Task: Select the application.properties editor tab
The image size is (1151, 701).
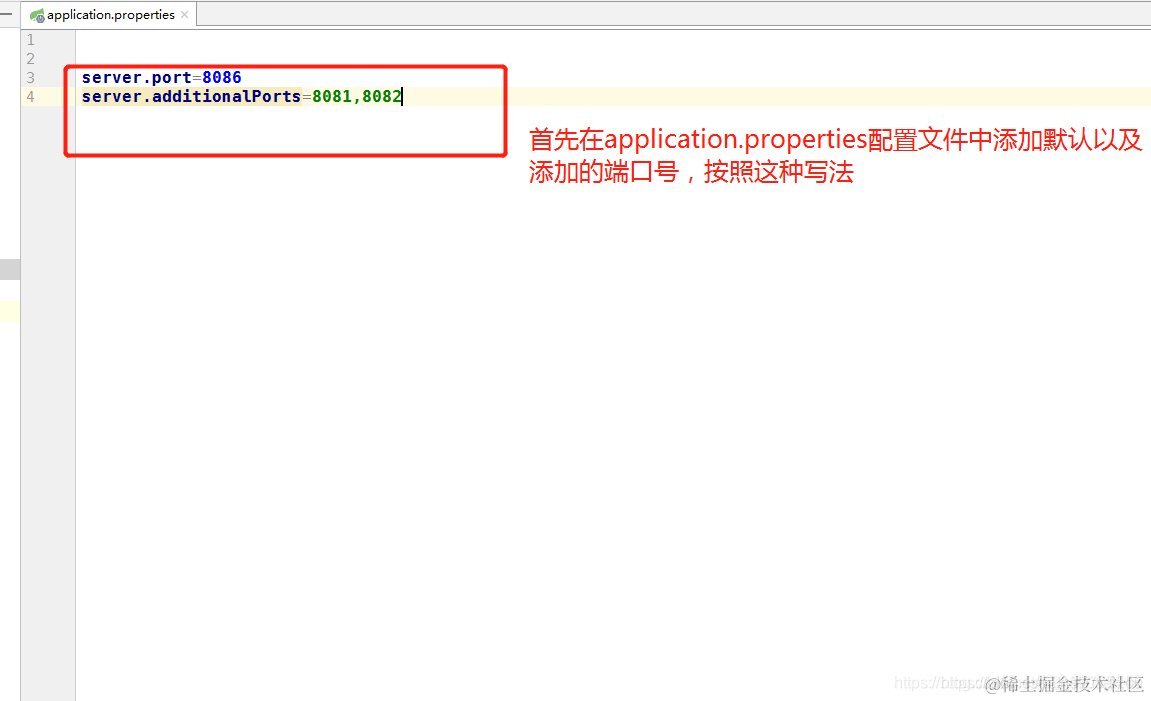Action: (x=109, y=15)
